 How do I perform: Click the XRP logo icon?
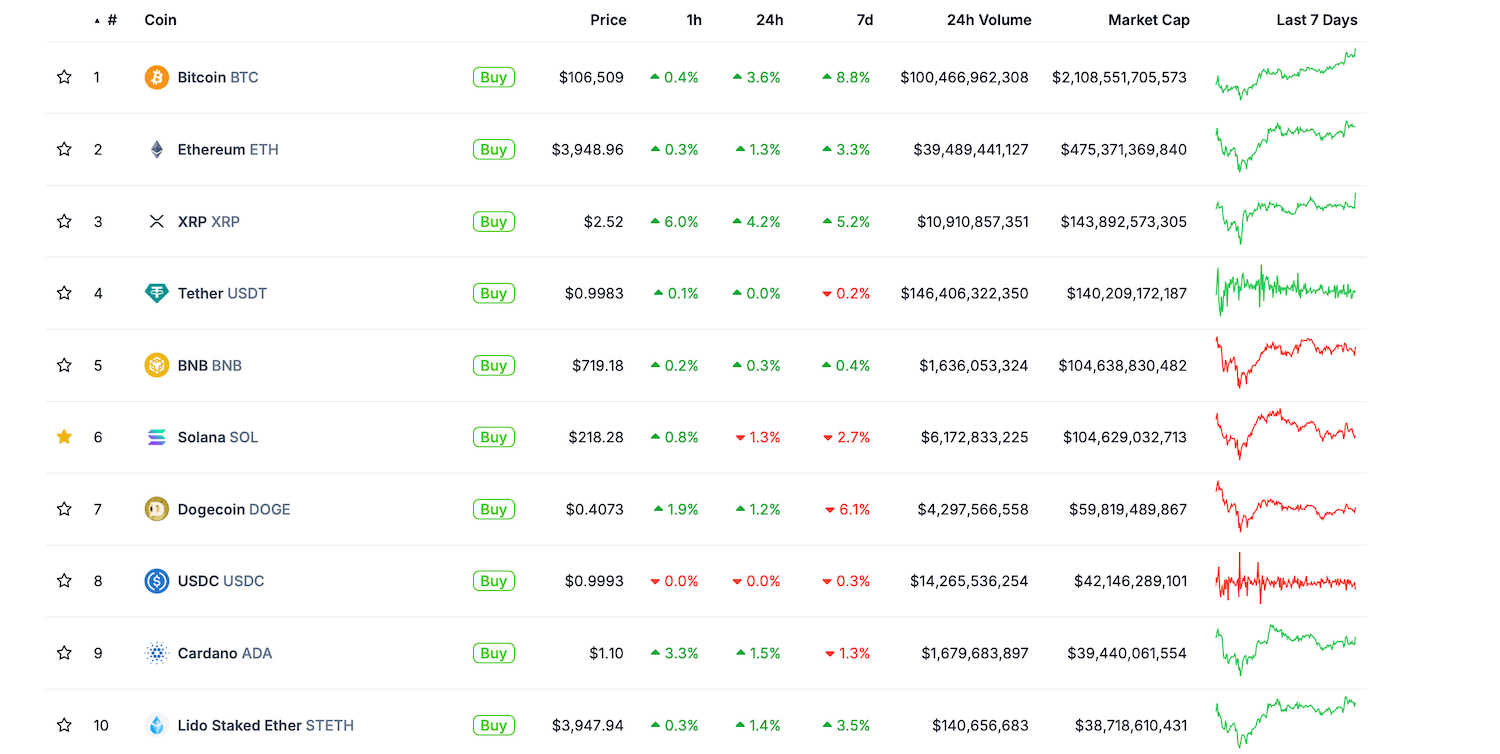(x=157, y=221)
